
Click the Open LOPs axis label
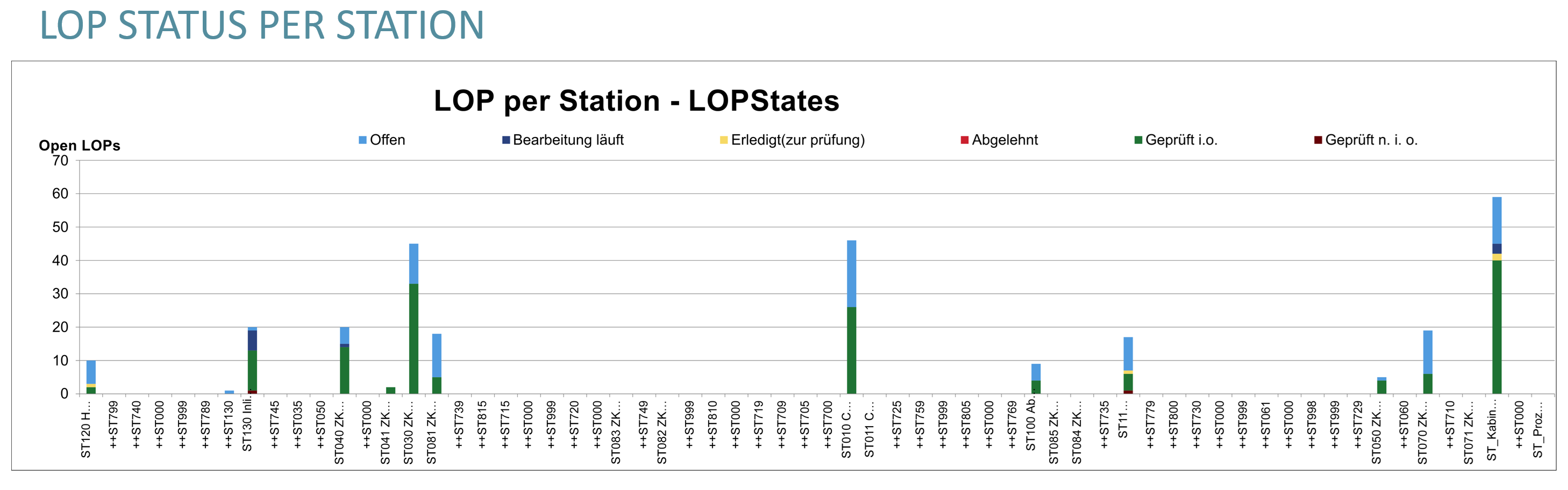[x=80, y=145]
